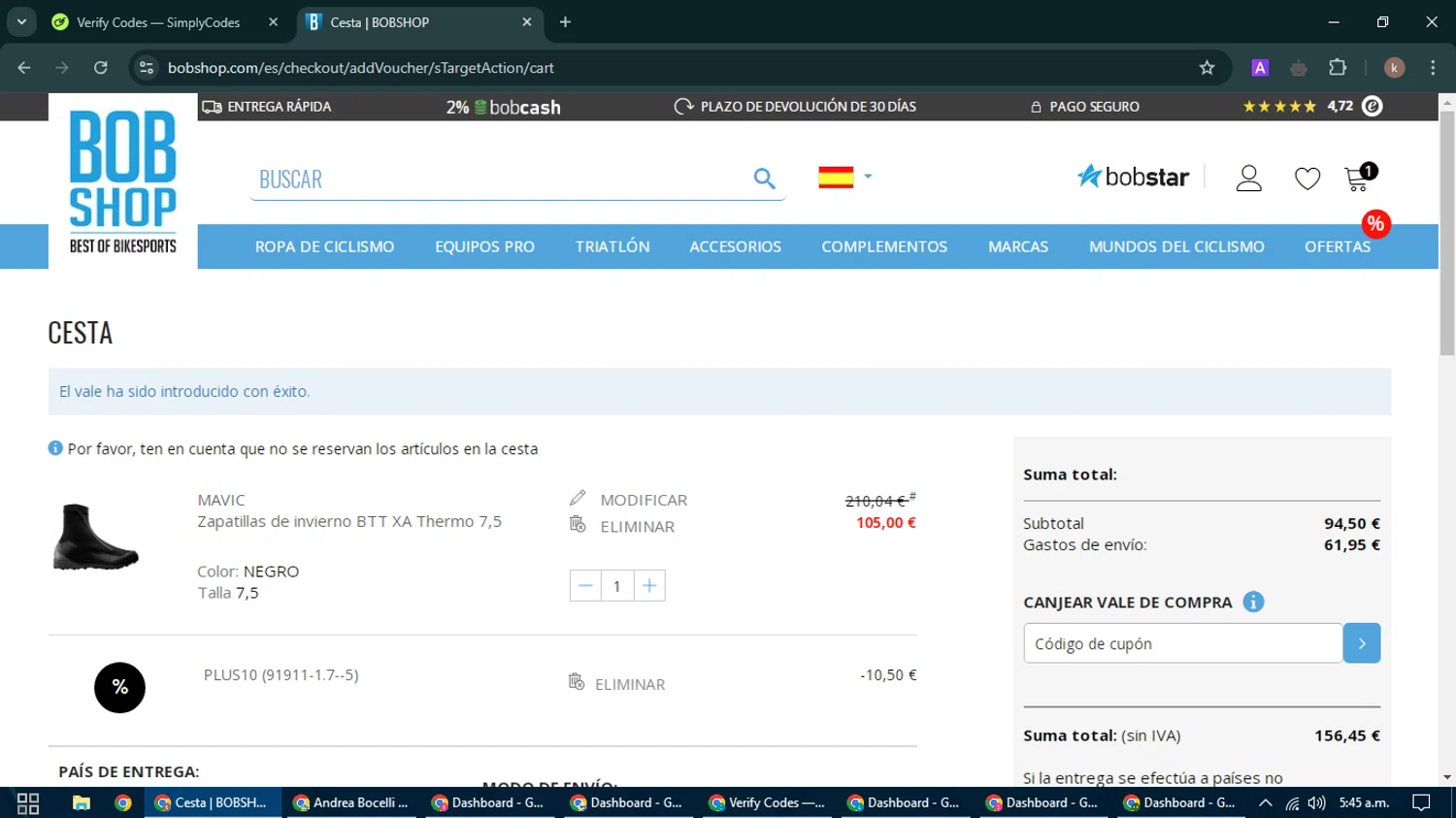Screen dimensions: 1456x818
Task: Open COMPLEMENTOS menu
Action: pos(884,246)
